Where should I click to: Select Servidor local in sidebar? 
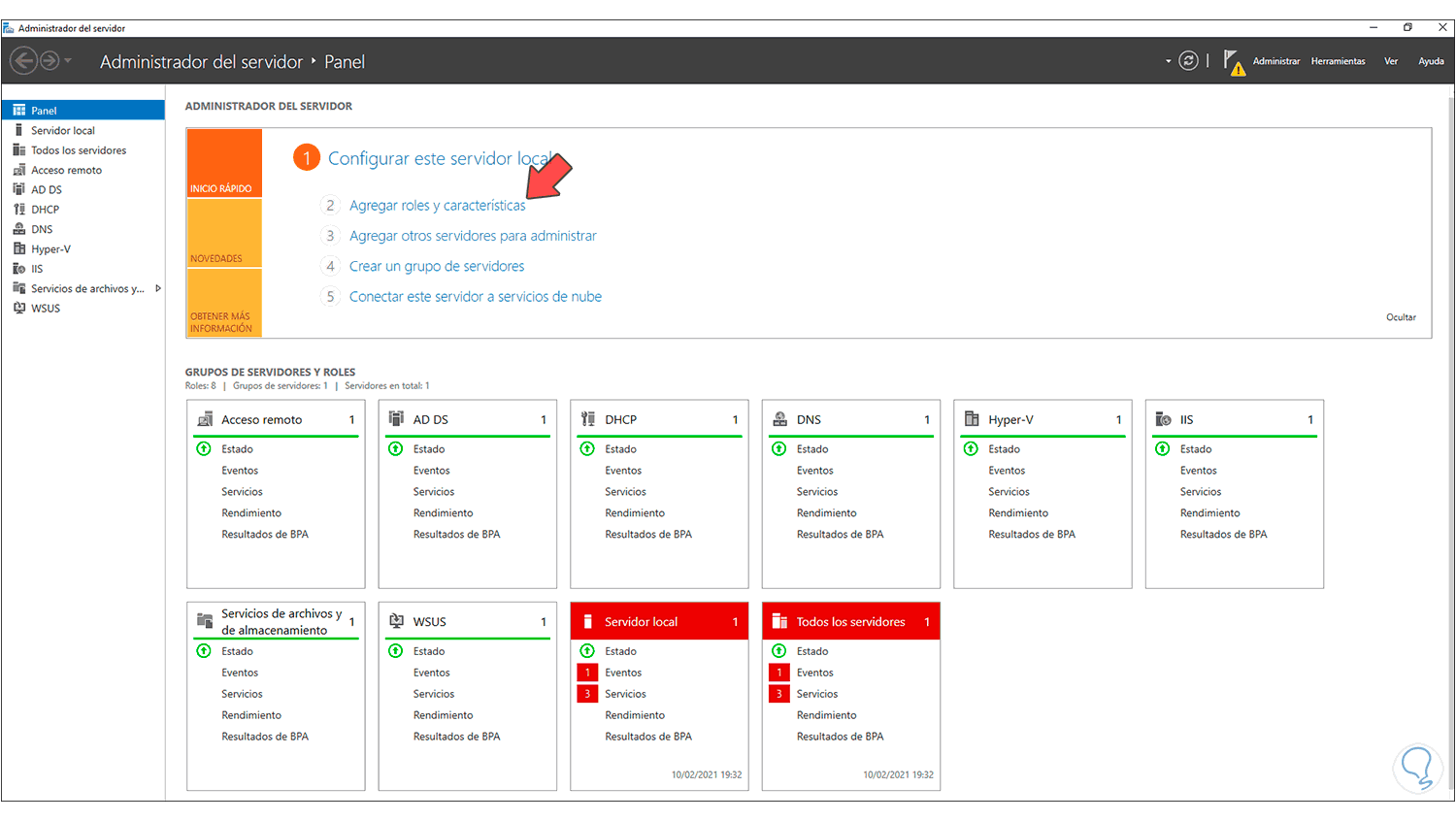click(63, 131)
